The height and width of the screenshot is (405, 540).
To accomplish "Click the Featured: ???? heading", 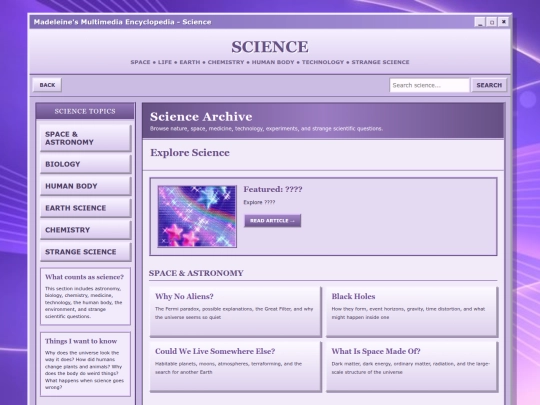I will point(273,189).
